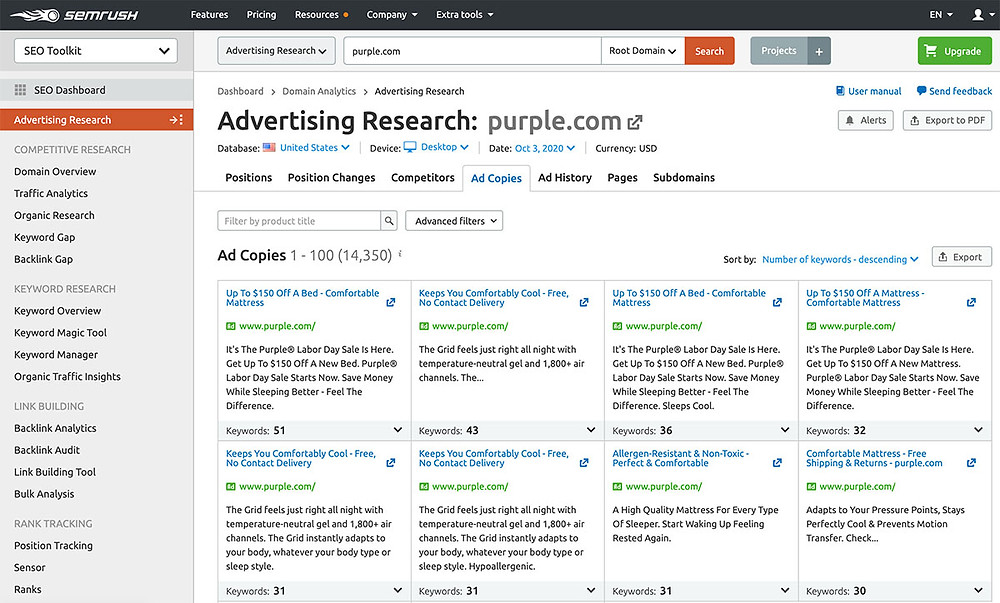Screen dimensions: 1000x603
Task: Expand Keywords: 36 chevron
Action: [x=784, y=430]
